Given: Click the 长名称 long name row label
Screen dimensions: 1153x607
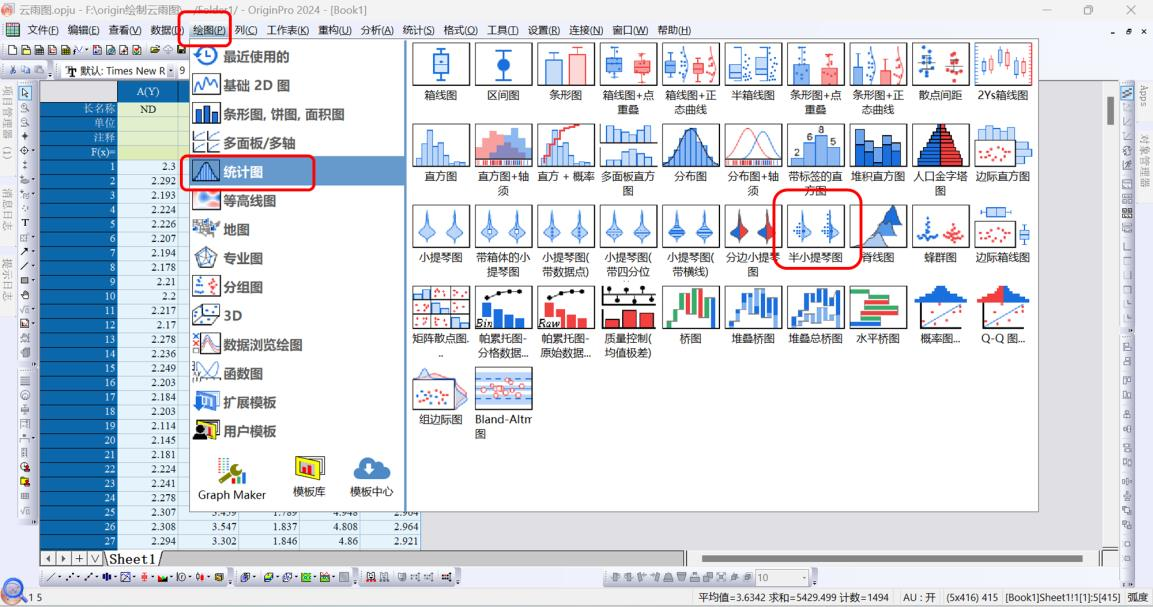Looking at the screenshot, I should pos(79,109).
